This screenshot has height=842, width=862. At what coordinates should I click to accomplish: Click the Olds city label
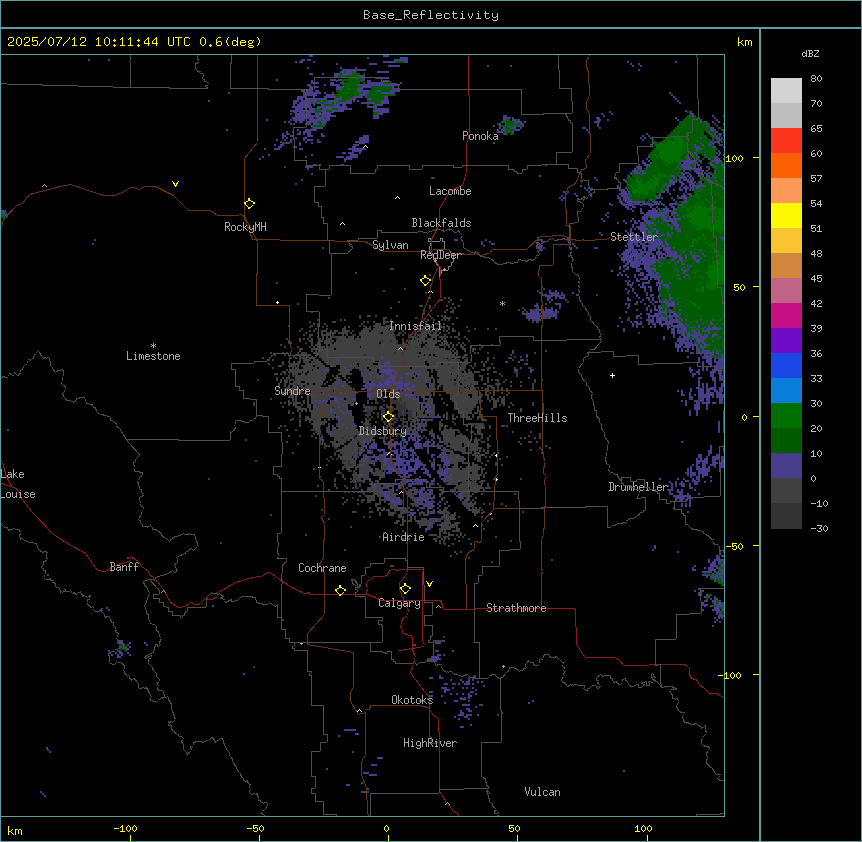388,394
